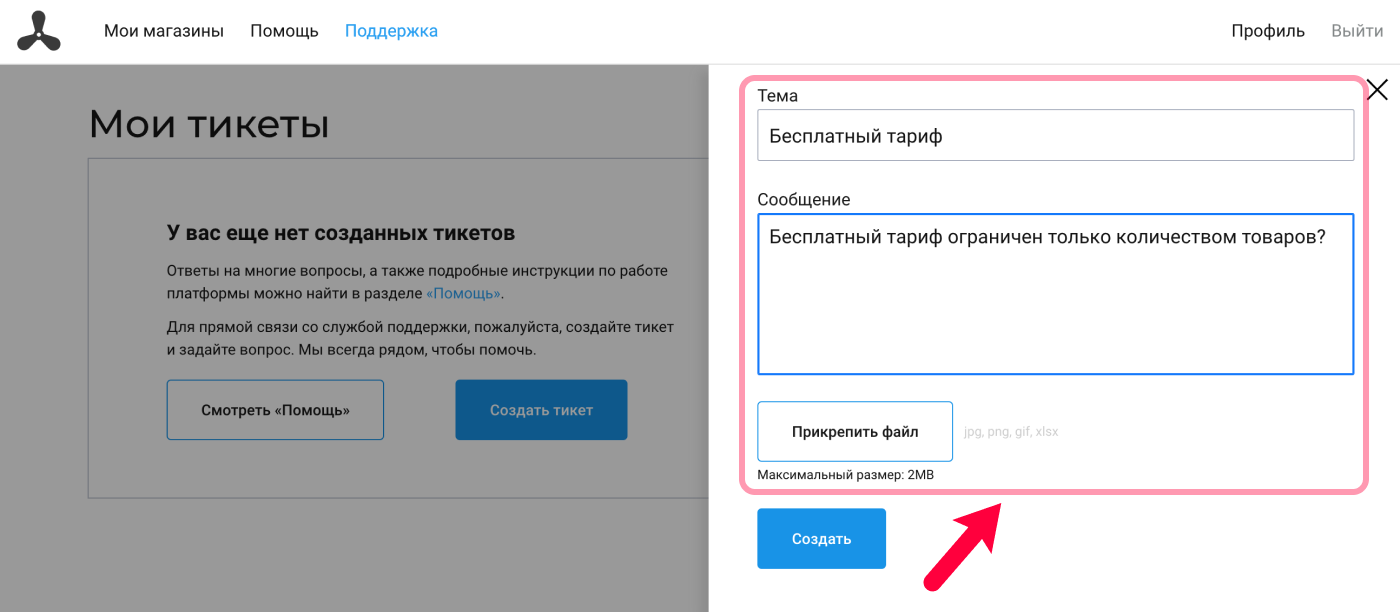The image size is (1400, 612).
Task: Close the ticket panel with the X icon
Action: coord(1377,90)
